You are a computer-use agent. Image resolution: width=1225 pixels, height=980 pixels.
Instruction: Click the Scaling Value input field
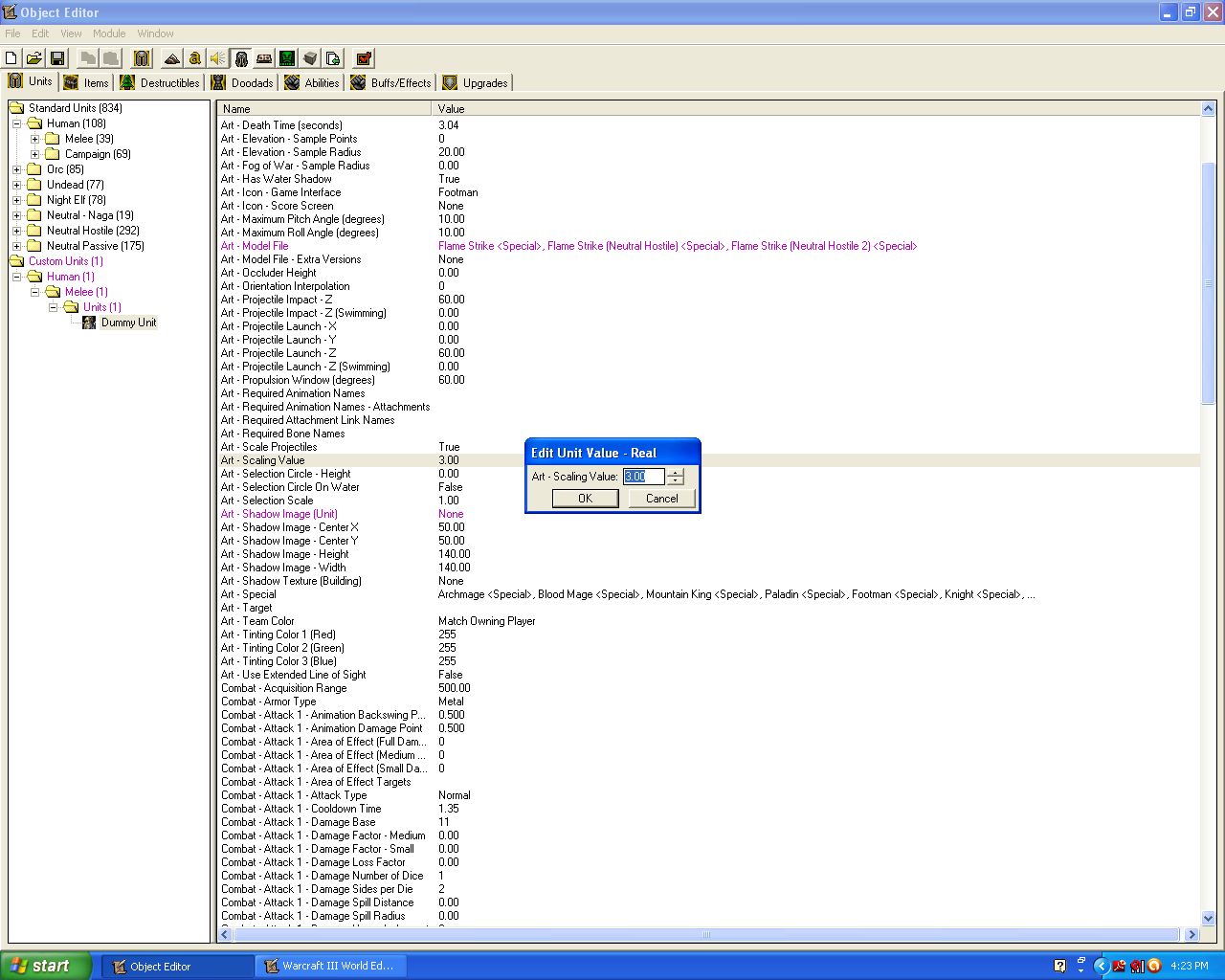click(x=644, y=477)
